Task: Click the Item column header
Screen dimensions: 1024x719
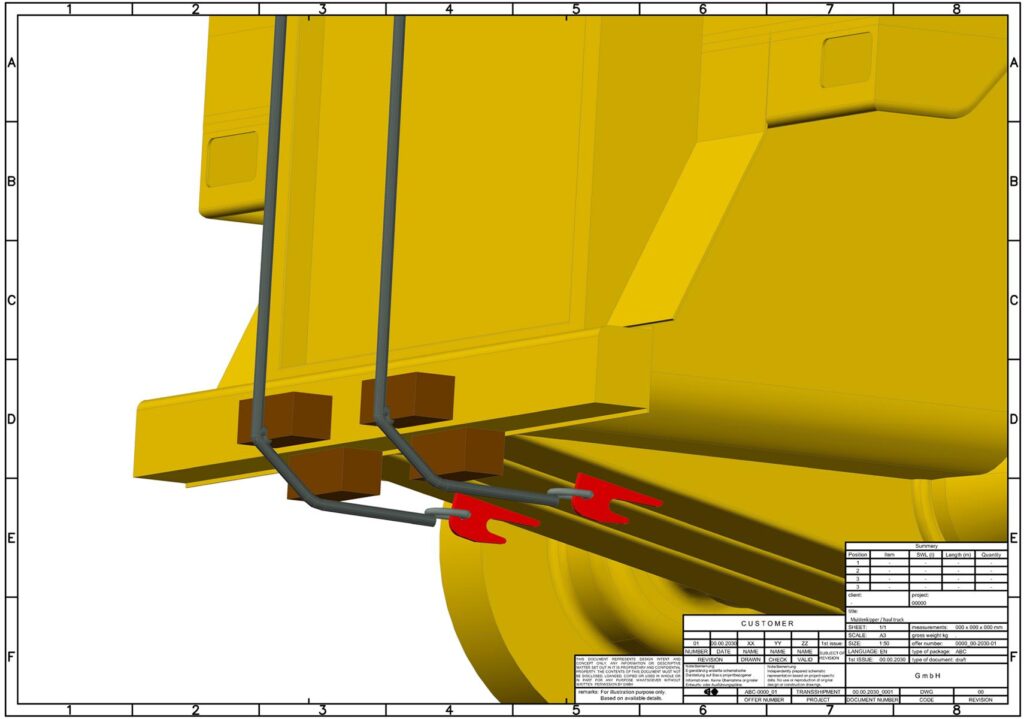Action: pos(889,554)
